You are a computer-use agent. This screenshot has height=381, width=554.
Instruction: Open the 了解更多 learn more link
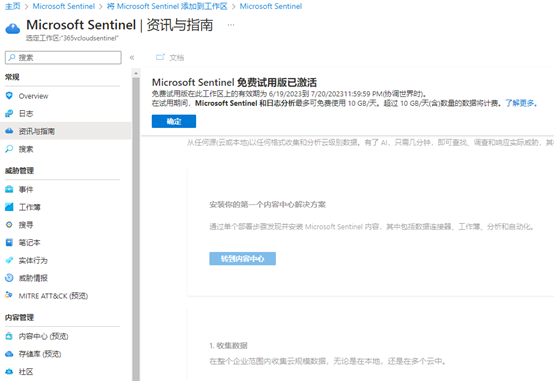521,103
